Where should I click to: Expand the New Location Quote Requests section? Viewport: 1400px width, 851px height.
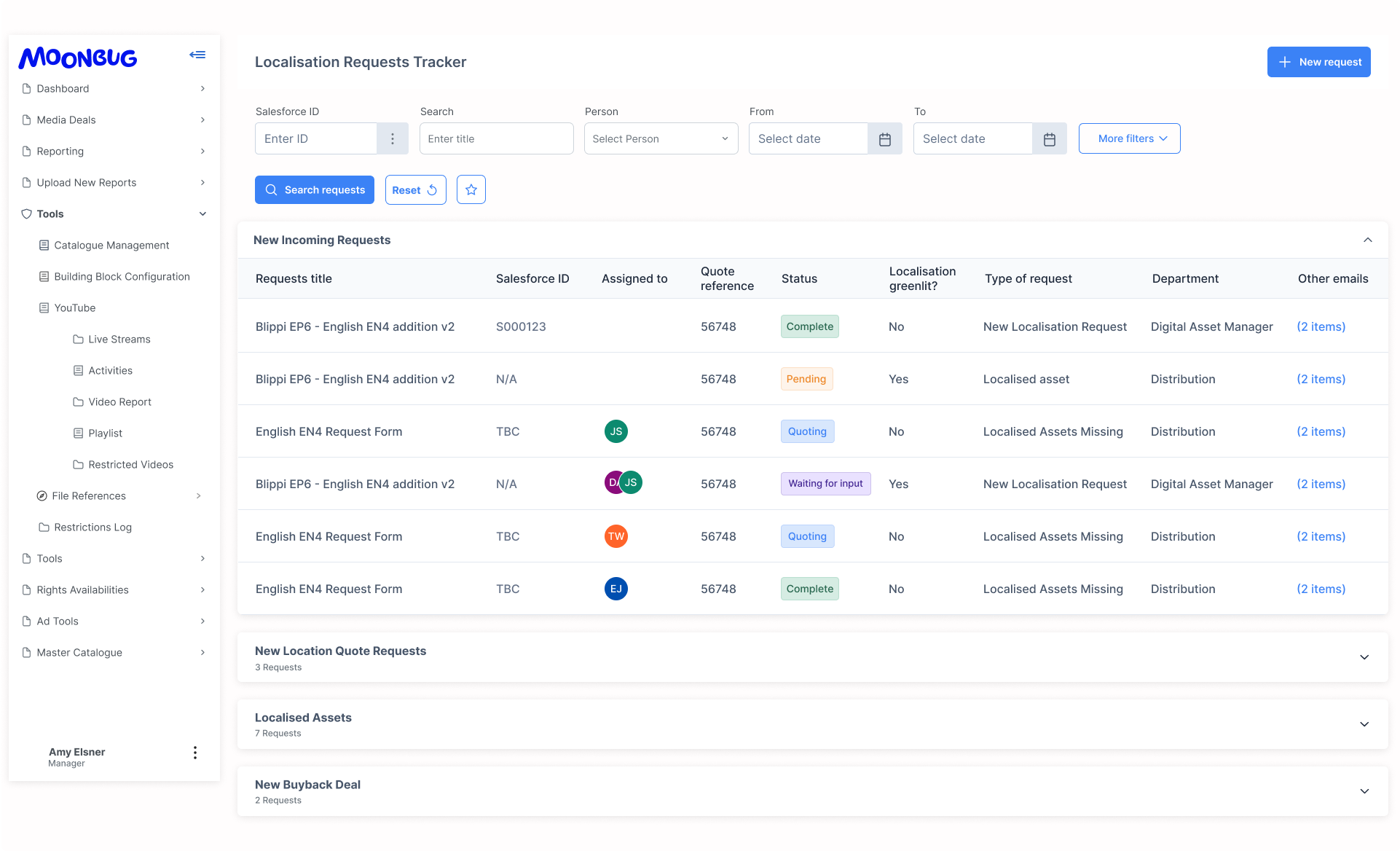pyautogui.click(x=1364, y=657)
